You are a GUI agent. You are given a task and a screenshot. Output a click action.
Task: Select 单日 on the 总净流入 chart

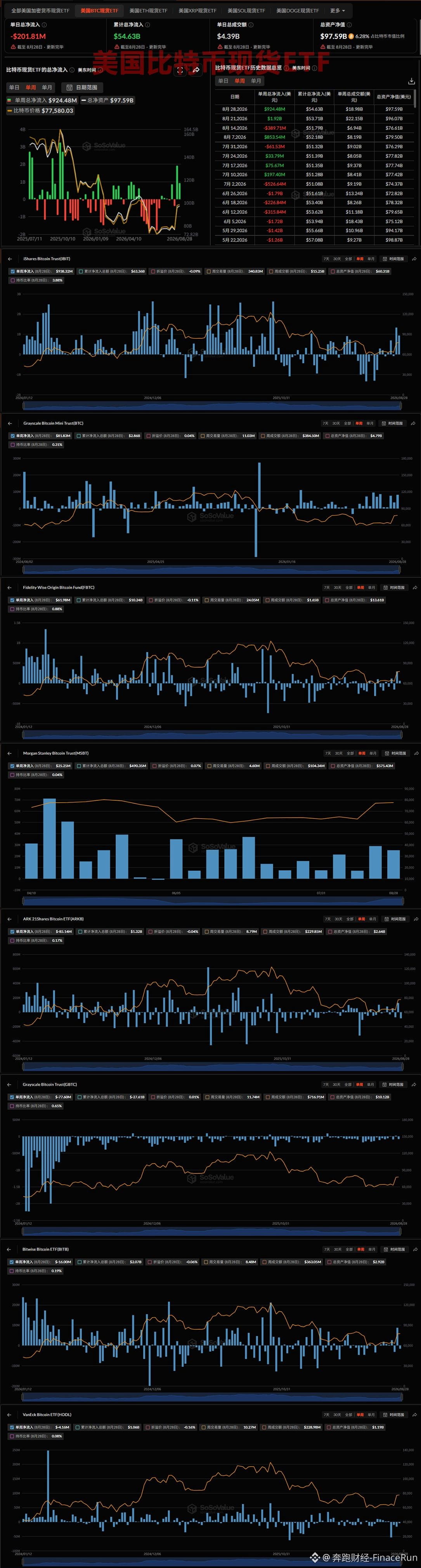[x=14, y=88]
